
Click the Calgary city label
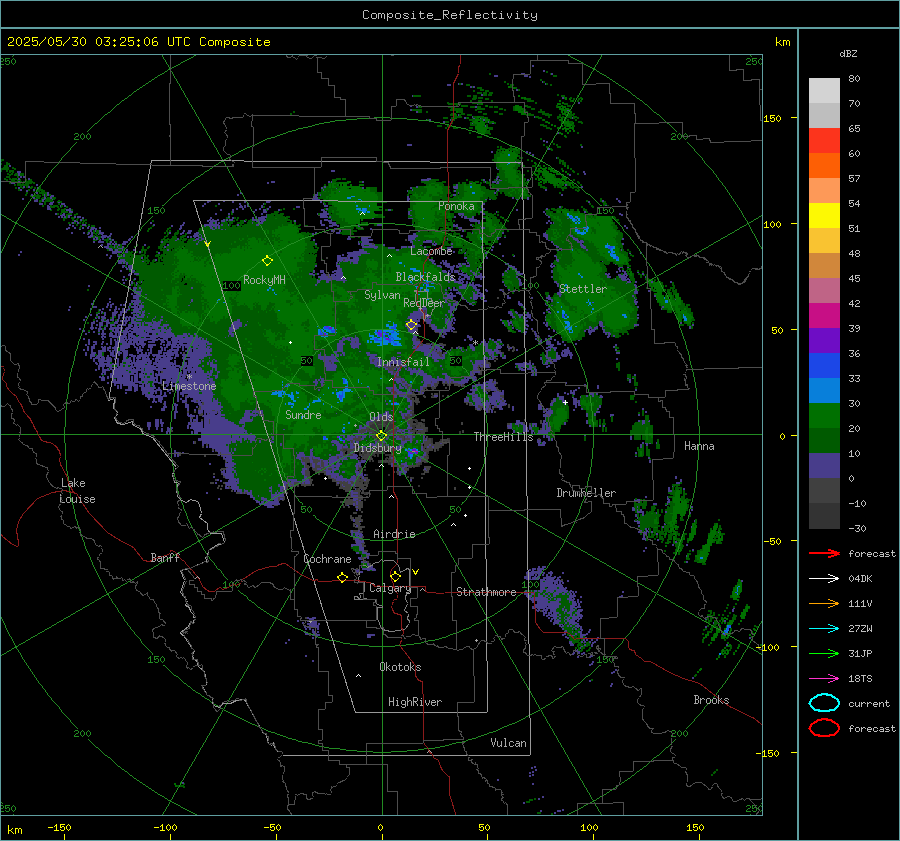[x=390, y=588]
